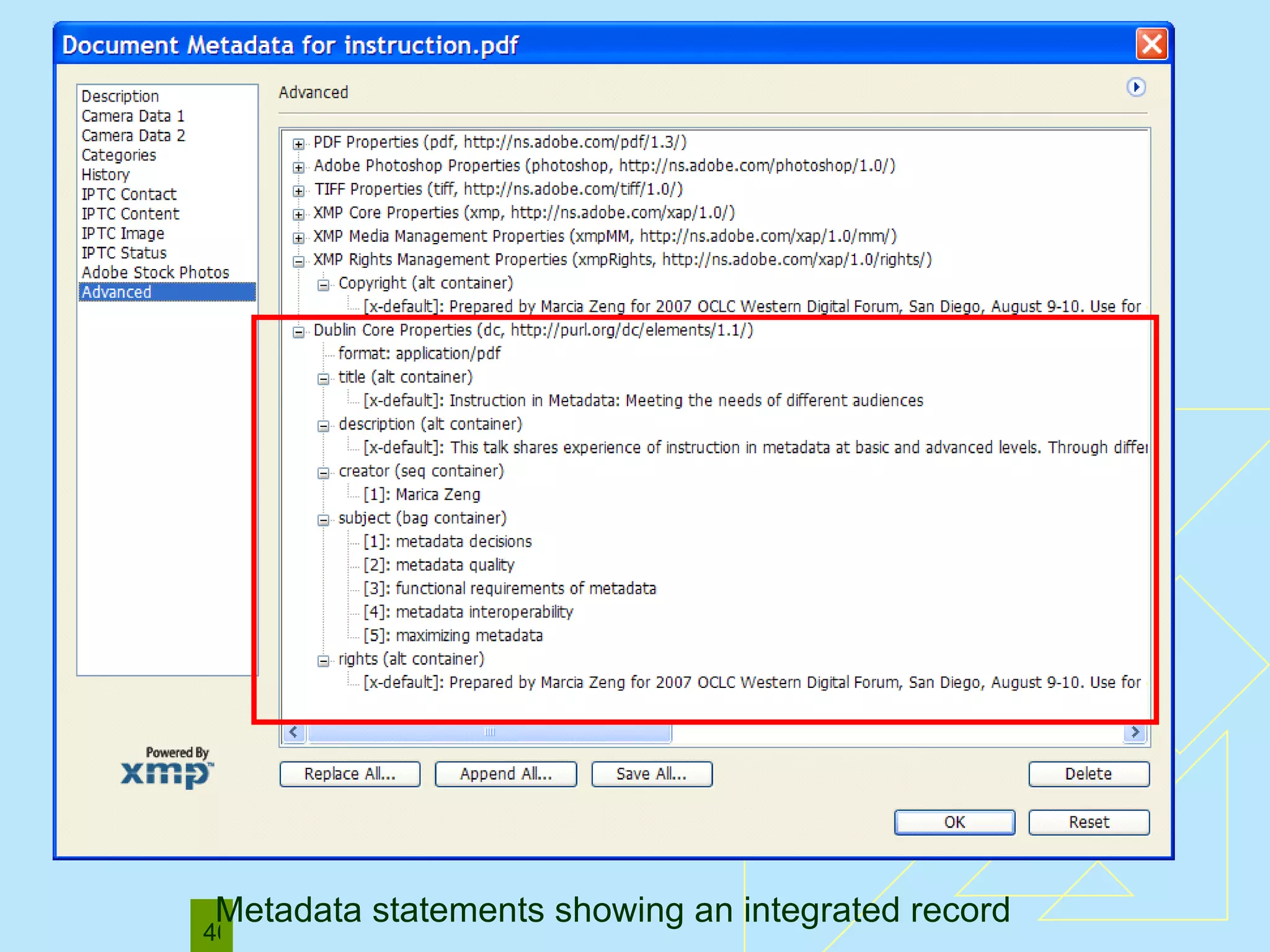Select '[5]: maximizing metadata' row
The width and height of the screenshot is (1270, 952).
pyautogui.click(x=453, y=636)
